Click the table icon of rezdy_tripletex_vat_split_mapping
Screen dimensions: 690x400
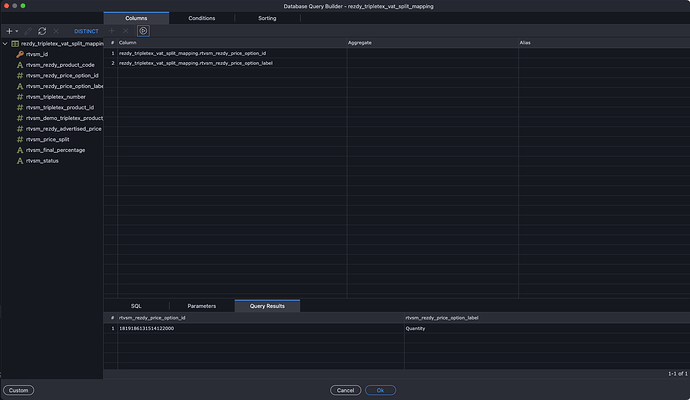[15, 44]
